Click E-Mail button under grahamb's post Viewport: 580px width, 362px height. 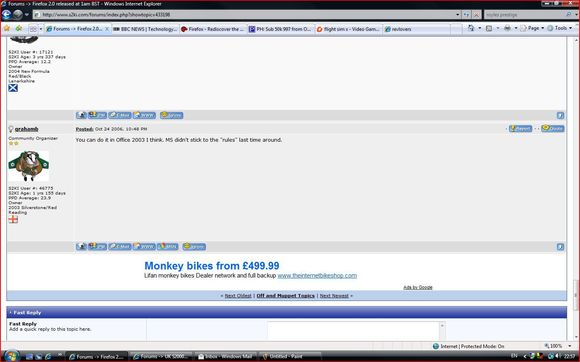pyautogui.click(x=120, y=247)
